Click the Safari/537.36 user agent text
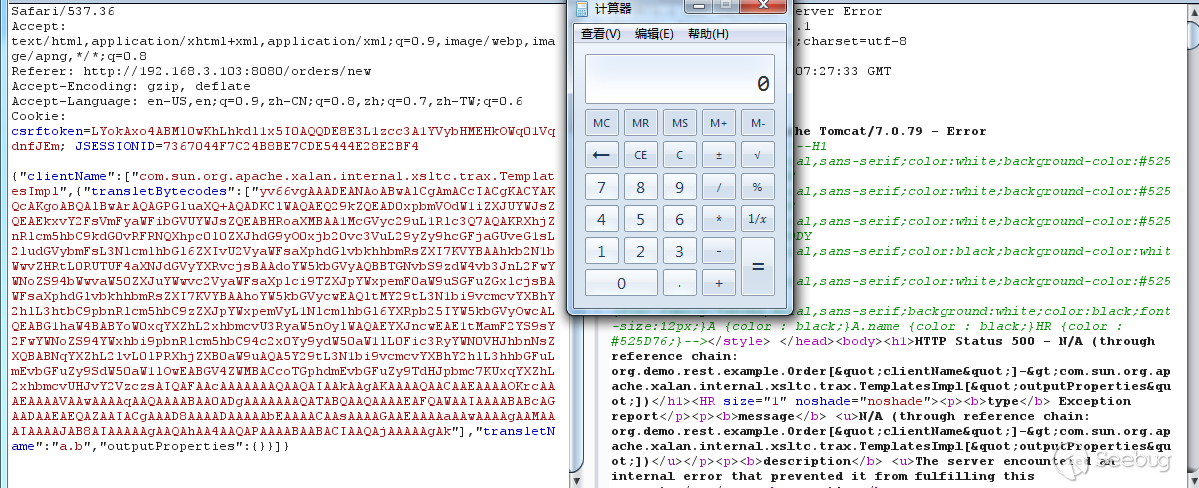Viewport: 1199px width, 488px height. (x=63, y=11)
